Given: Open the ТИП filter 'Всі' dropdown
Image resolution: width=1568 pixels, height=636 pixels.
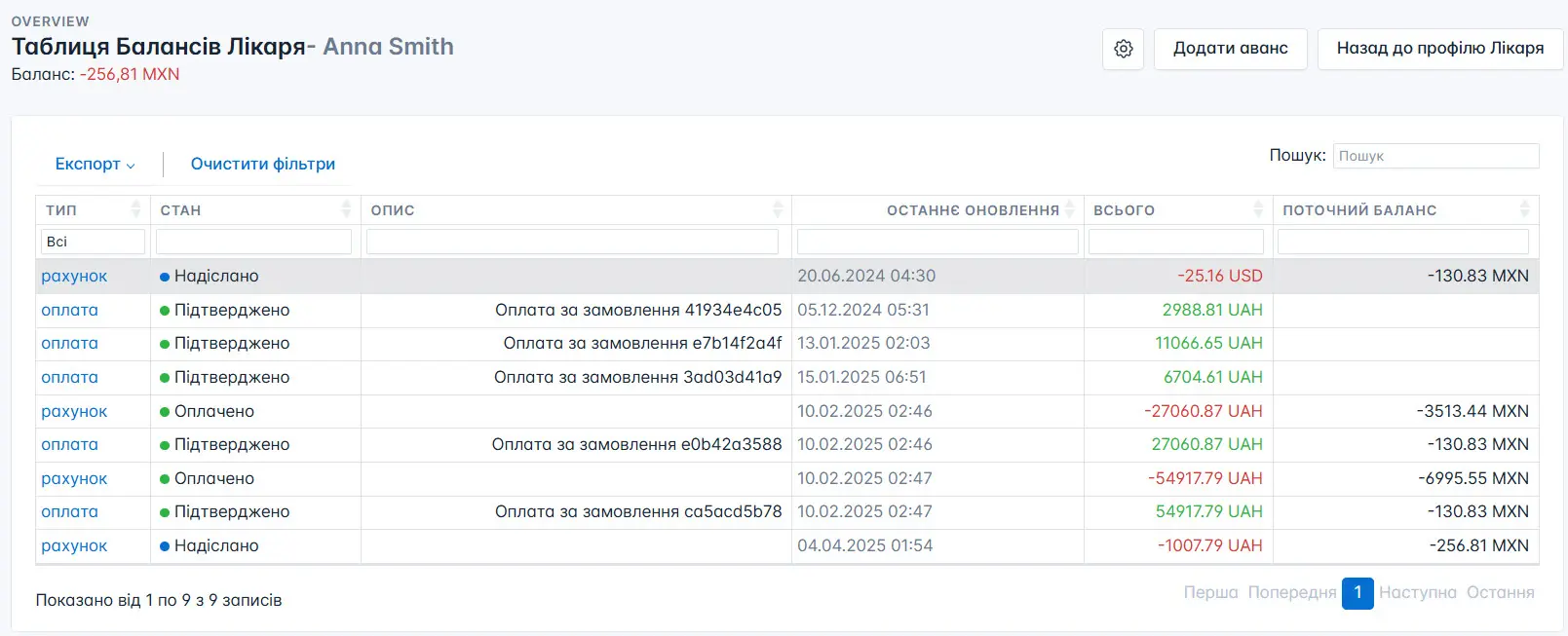Looking at the screenshot, I should coord(93,242).
